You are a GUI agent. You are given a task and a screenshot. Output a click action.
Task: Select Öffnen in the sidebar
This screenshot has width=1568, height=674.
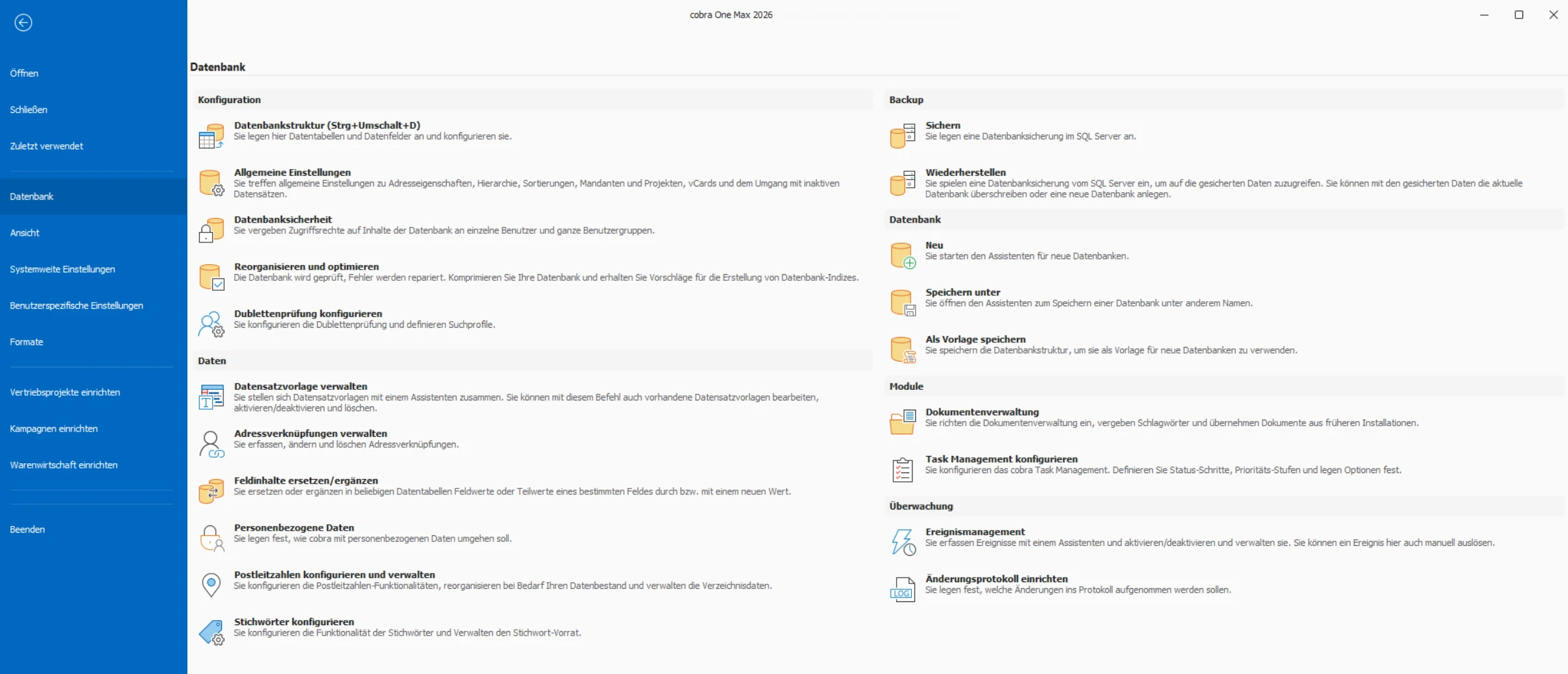click(x=24, y=73)
